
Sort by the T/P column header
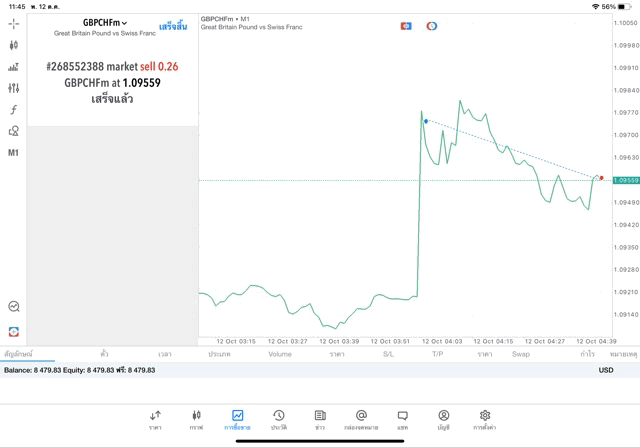(x=438, y=354)
